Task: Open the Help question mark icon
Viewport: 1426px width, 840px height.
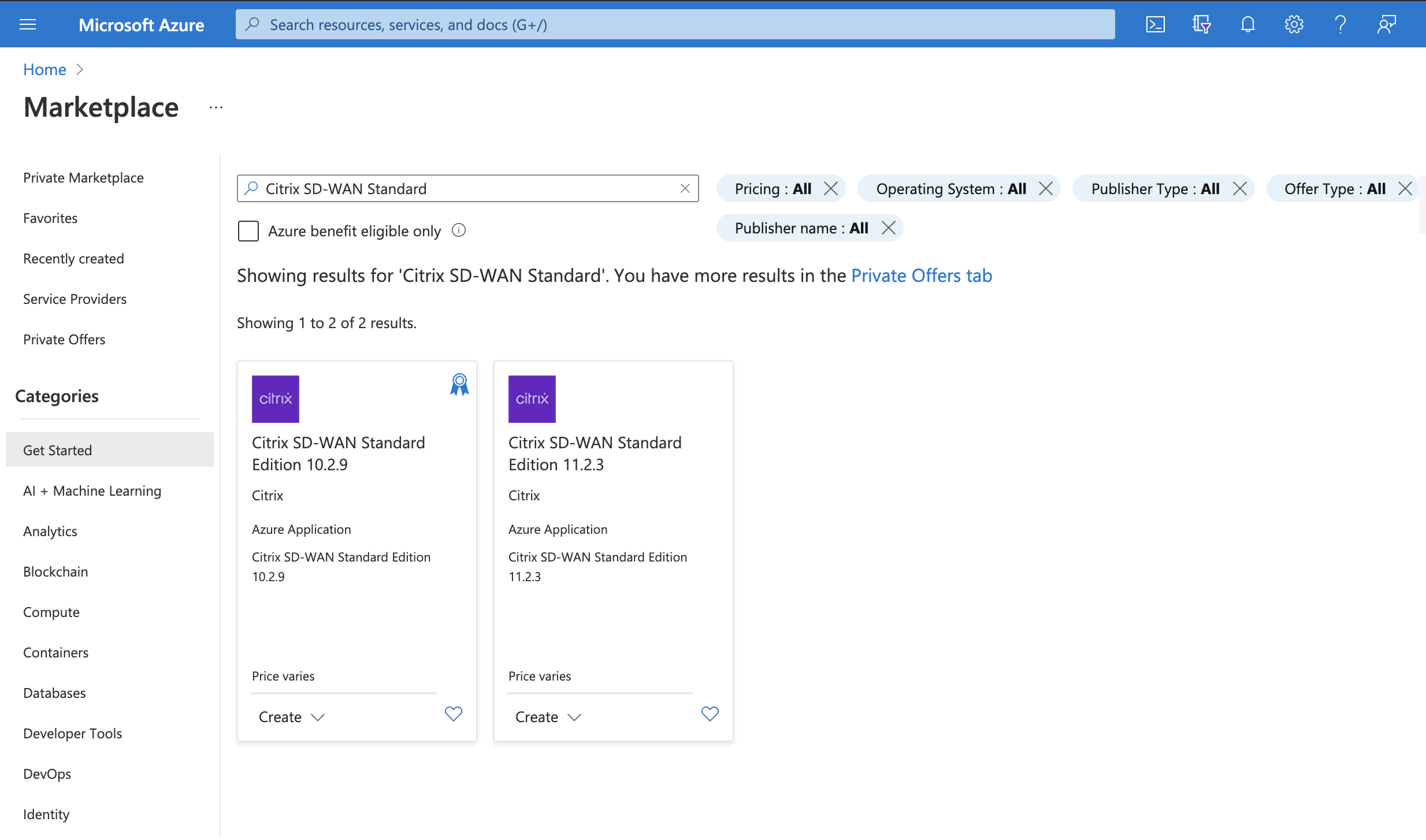Action: pyautogui.click(x=1340, y=24)
